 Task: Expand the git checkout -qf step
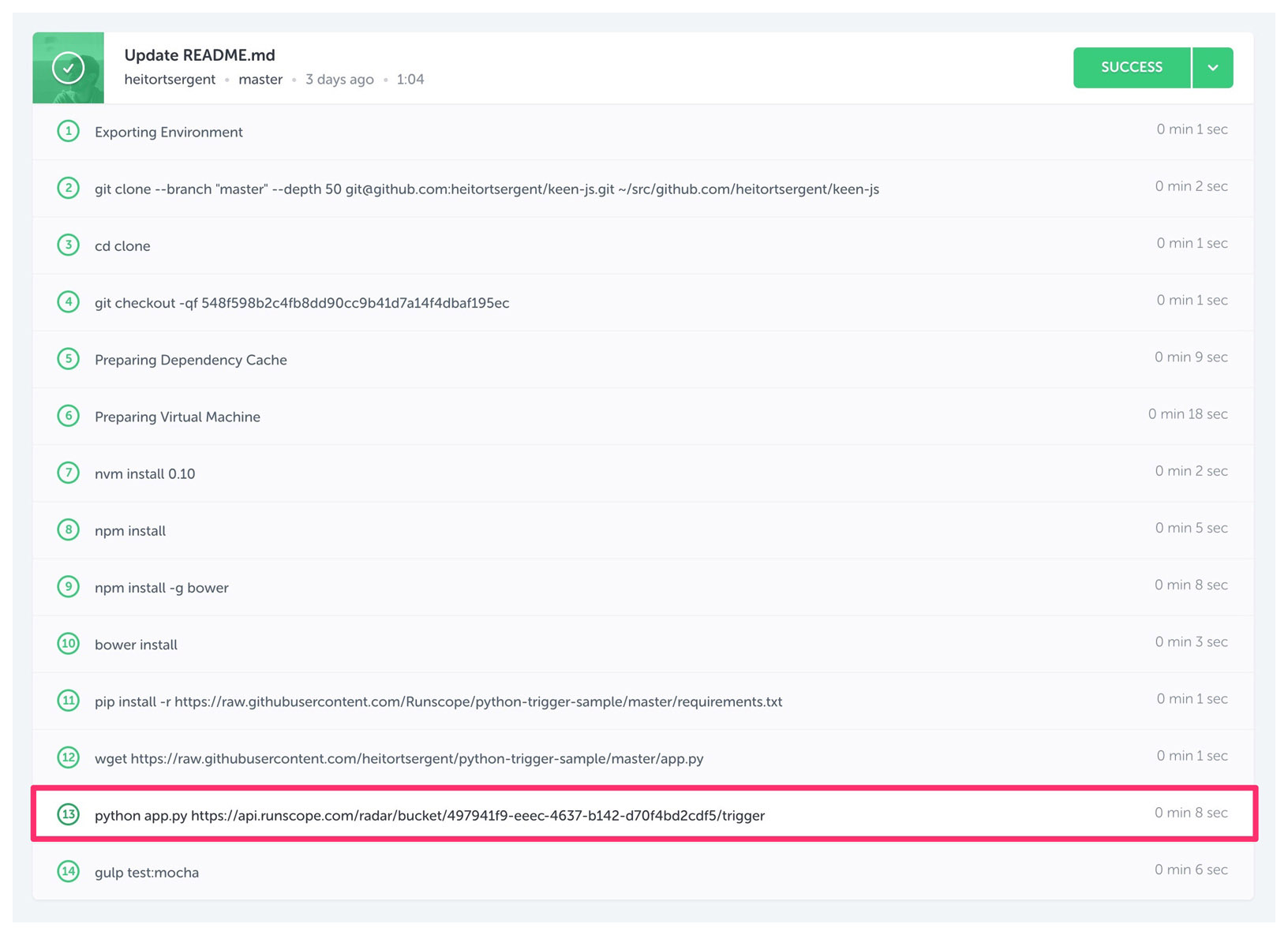642,302
